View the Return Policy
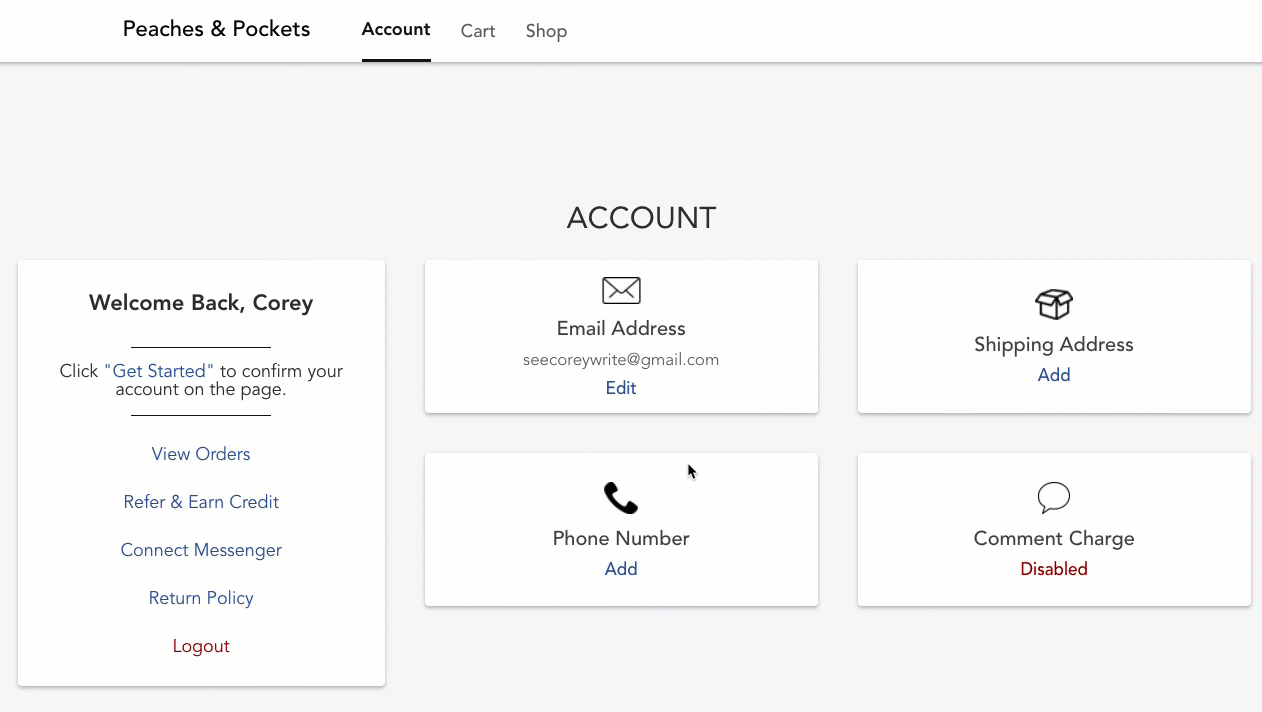Viewport: 1262px width, 712px height. (201, 598)
